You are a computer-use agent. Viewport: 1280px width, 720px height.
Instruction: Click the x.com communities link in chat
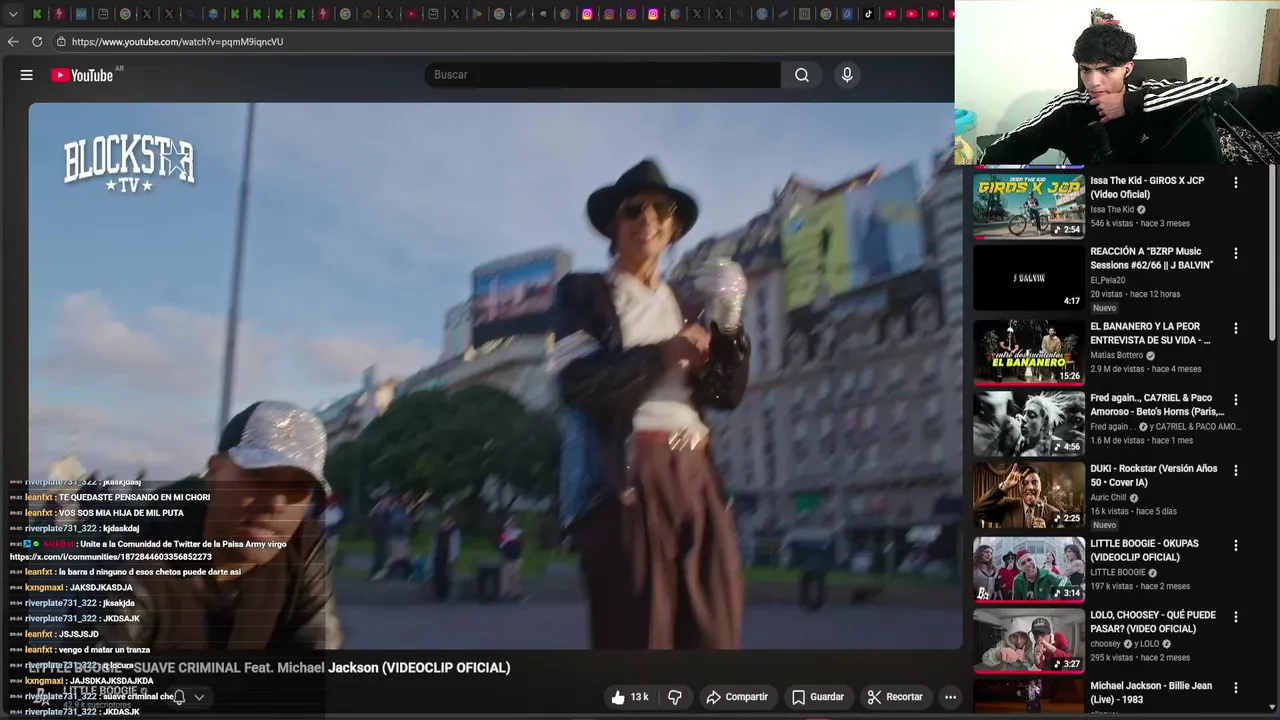(x=111, y=557)
